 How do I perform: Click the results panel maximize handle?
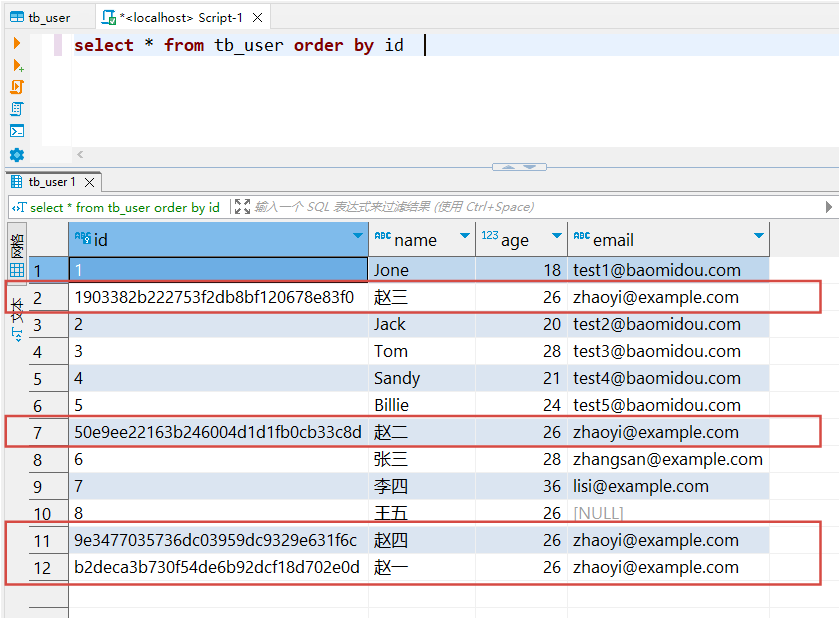(x=519, y=167)
